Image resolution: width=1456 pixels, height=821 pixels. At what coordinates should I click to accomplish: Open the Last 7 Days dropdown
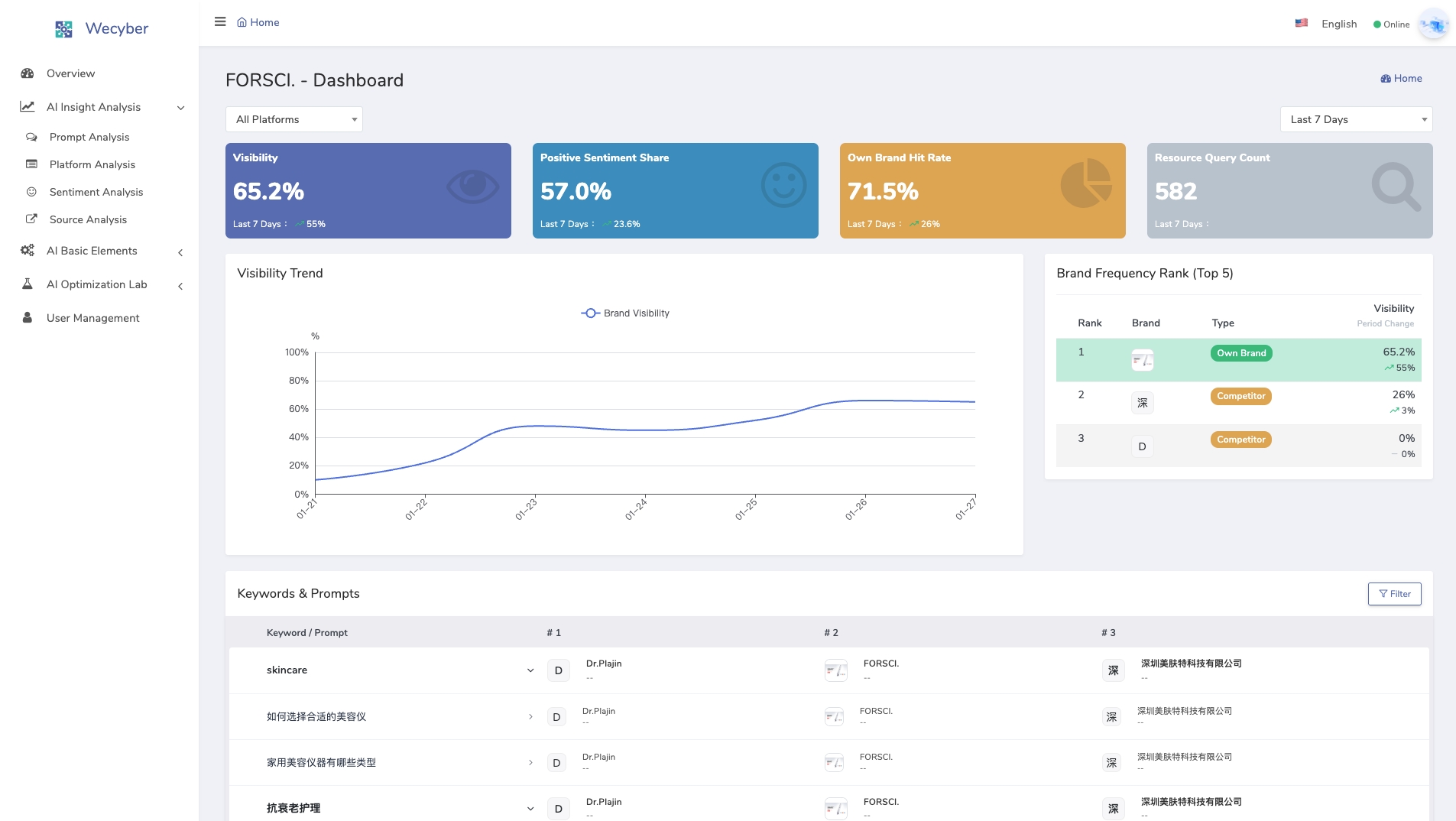click(1355, 120)
